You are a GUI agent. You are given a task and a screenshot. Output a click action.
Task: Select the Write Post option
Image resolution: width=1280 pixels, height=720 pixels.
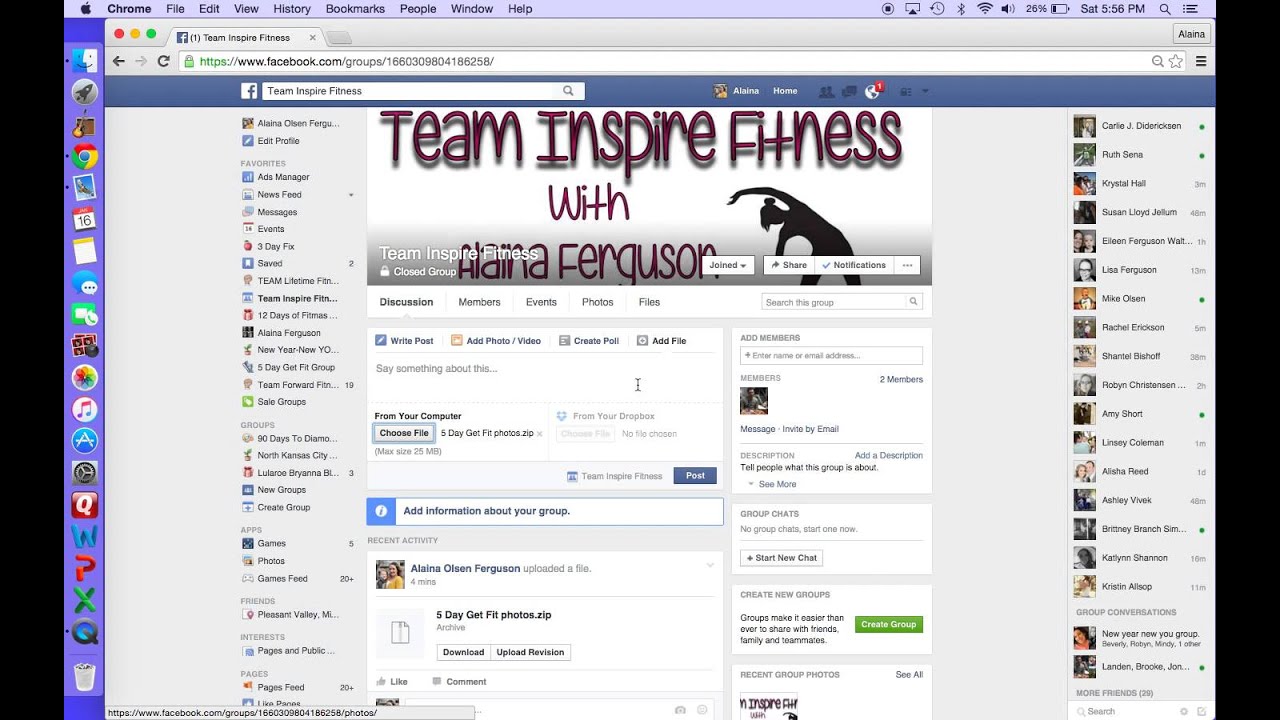[x=404, y=341]
